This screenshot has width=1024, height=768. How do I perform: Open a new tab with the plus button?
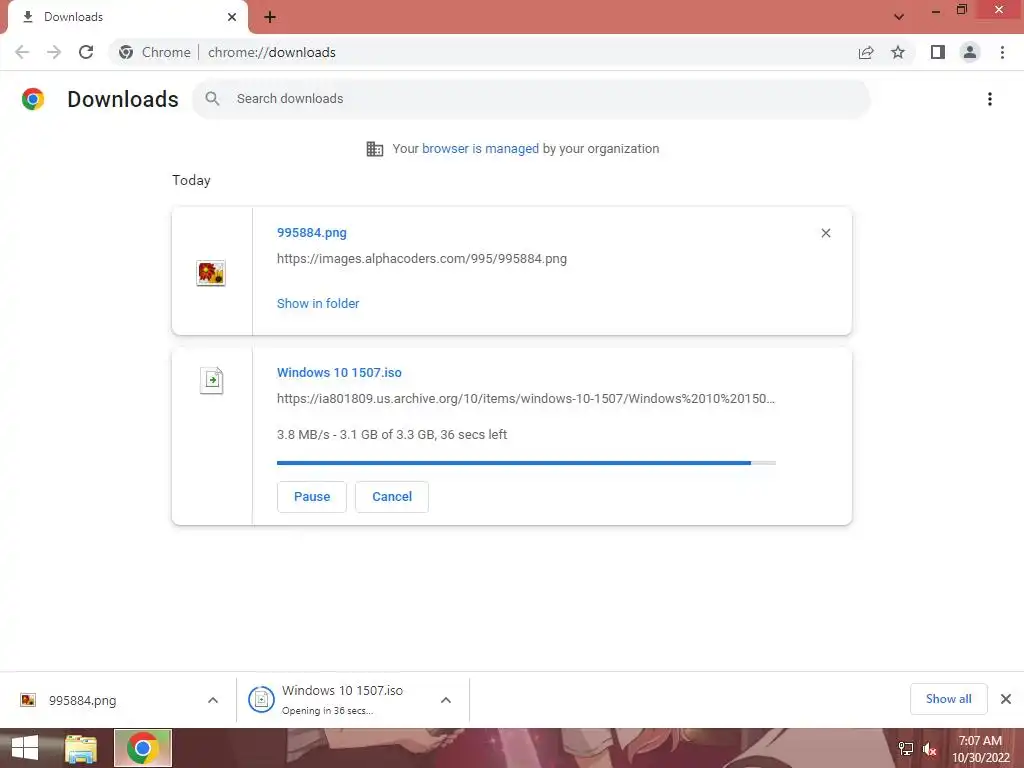coord(270,17)
